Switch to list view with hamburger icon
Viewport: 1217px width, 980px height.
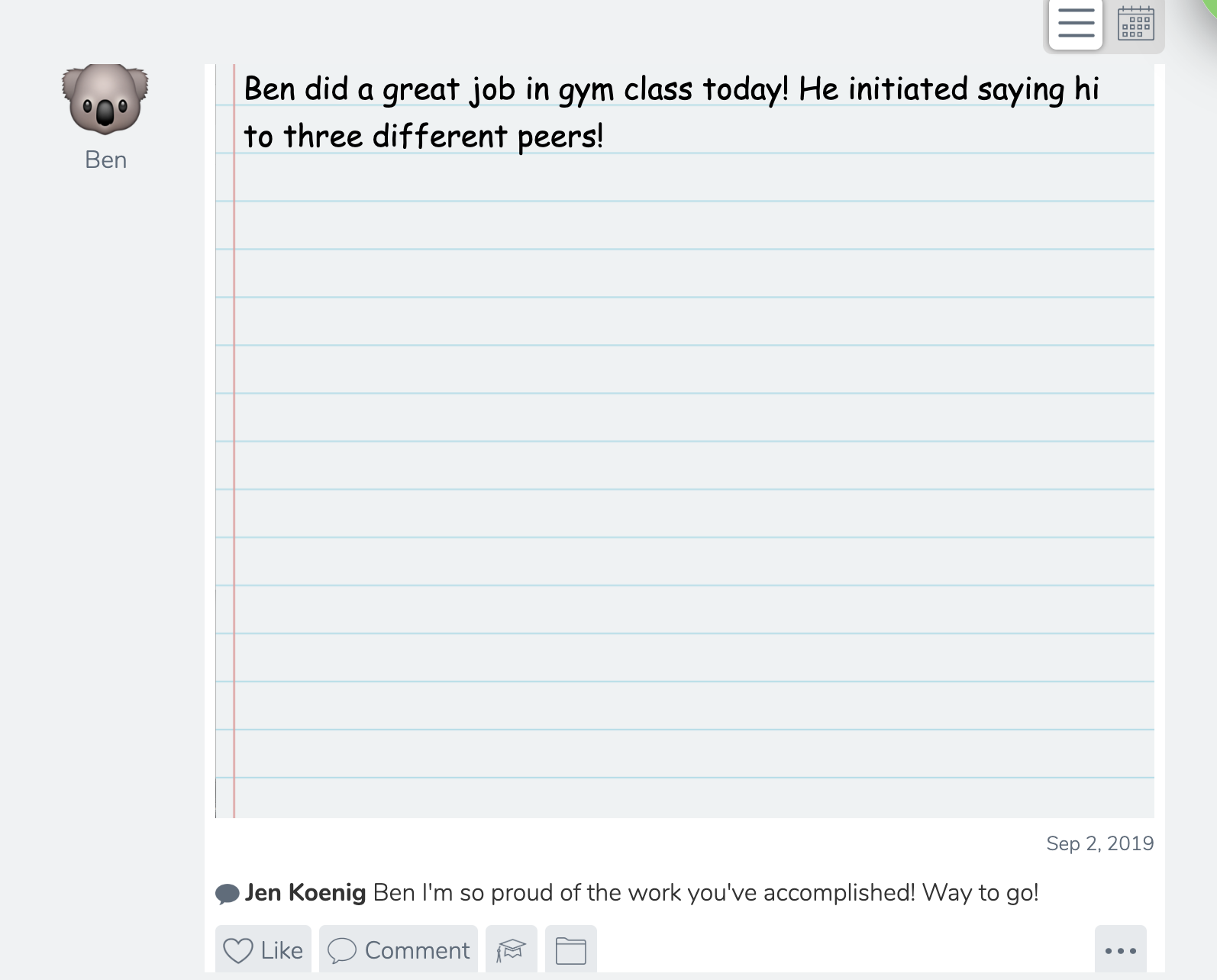tap(1075, 23)
